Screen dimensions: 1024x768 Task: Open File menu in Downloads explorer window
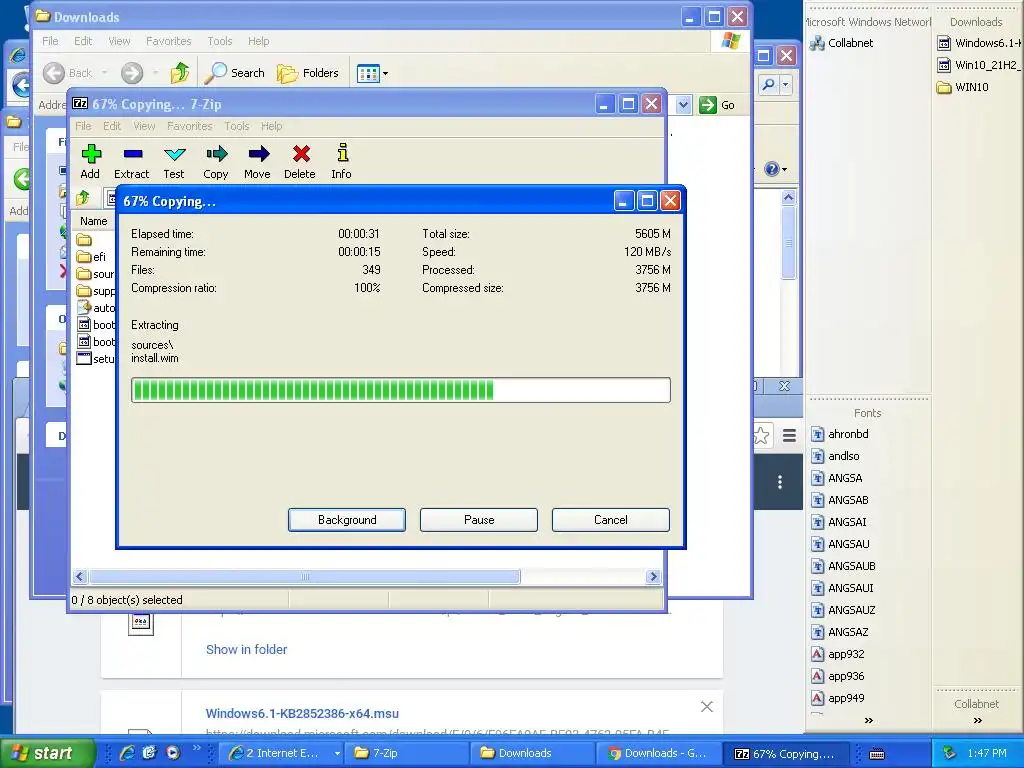50,41
